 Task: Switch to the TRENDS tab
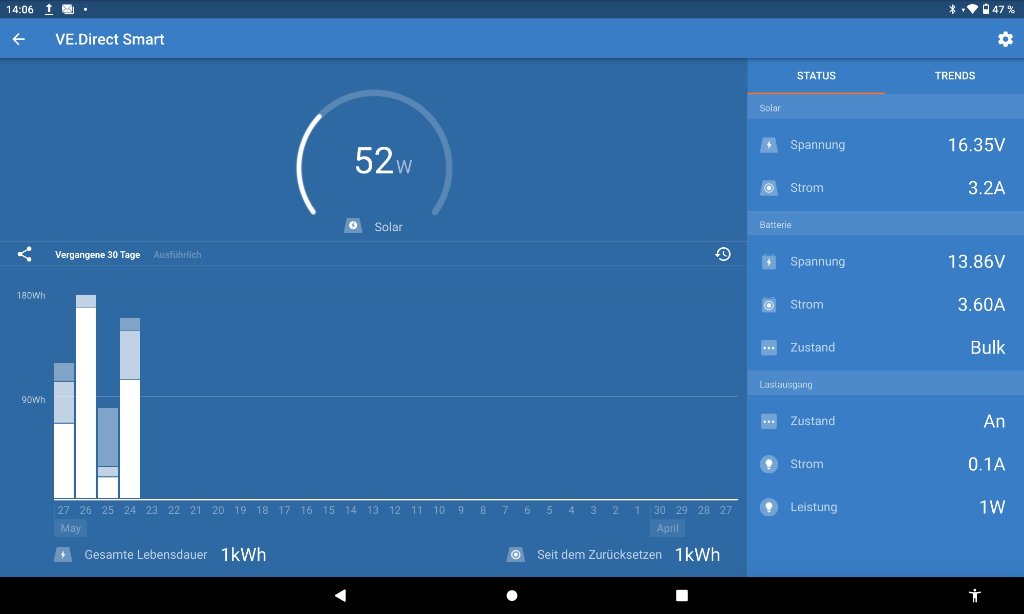[954, 76]
